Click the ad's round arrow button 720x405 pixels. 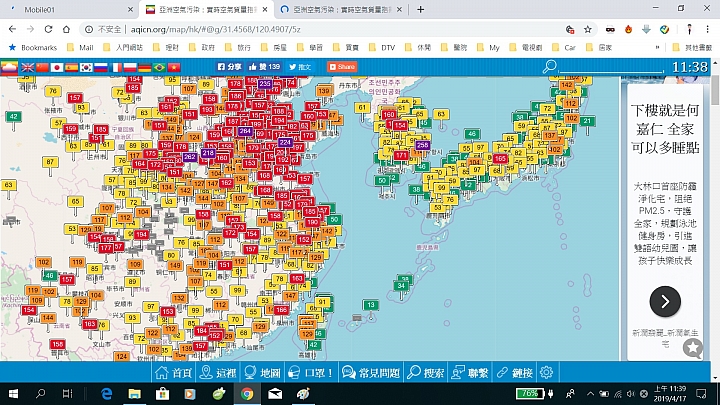(x=665, y=301)
